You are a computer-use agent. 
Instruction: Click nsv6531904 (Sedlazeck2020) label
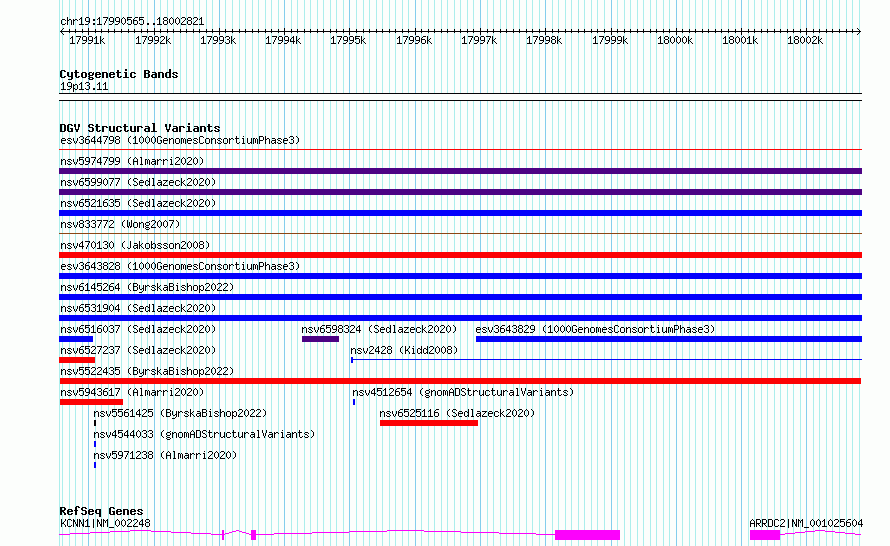coord(138,308)
